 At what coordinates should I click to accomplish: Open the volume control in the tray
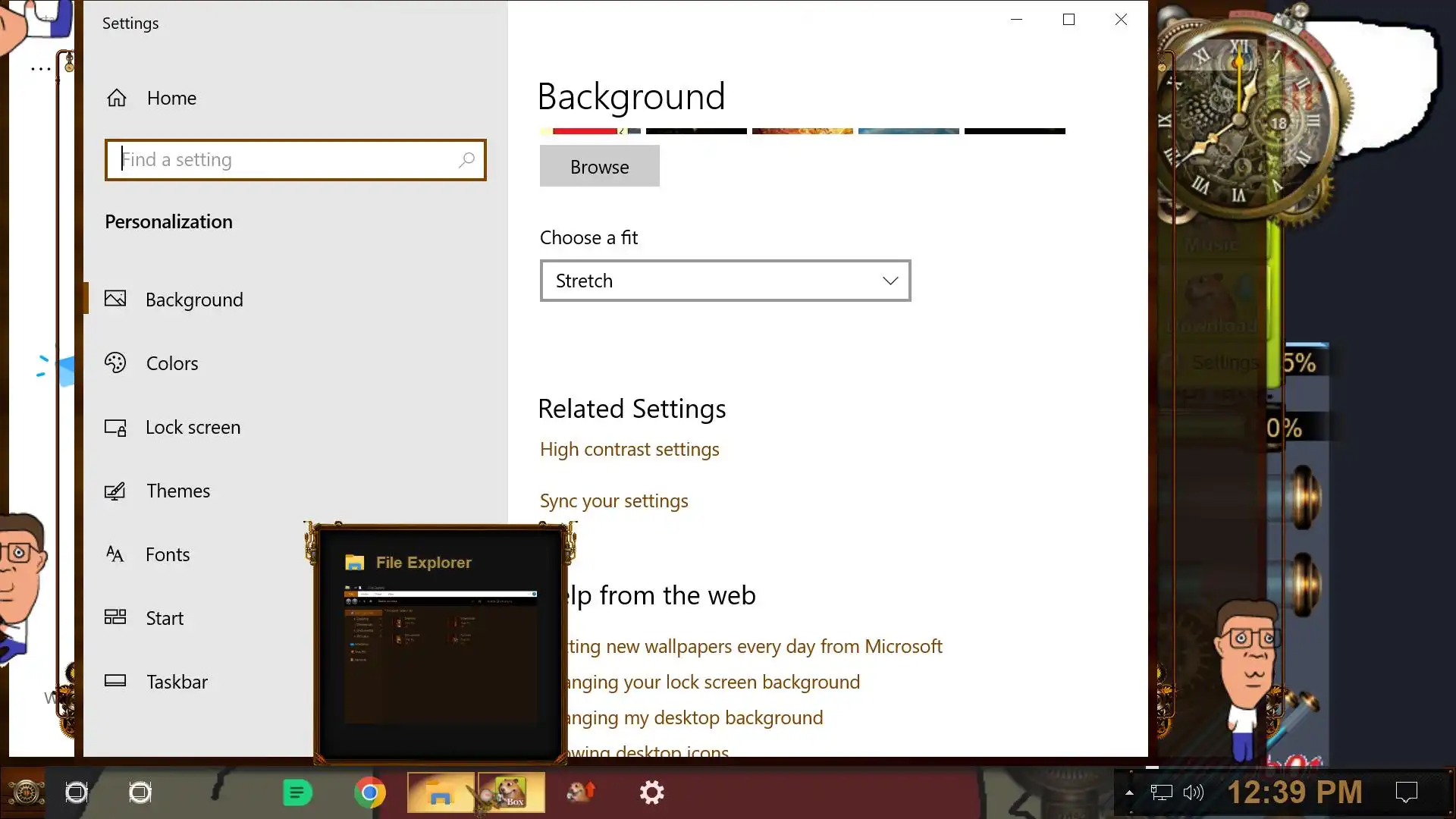1193,792
